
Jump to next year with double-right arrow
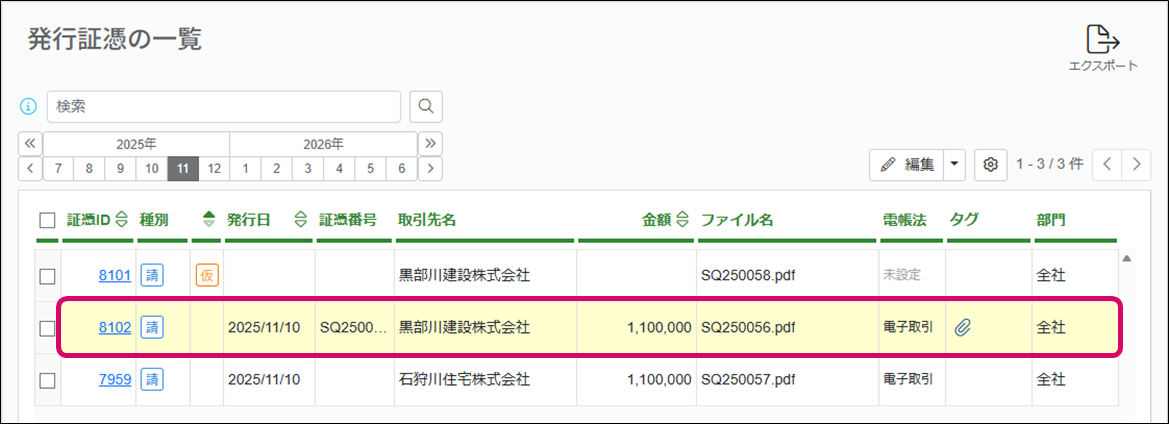coord(431,143)
